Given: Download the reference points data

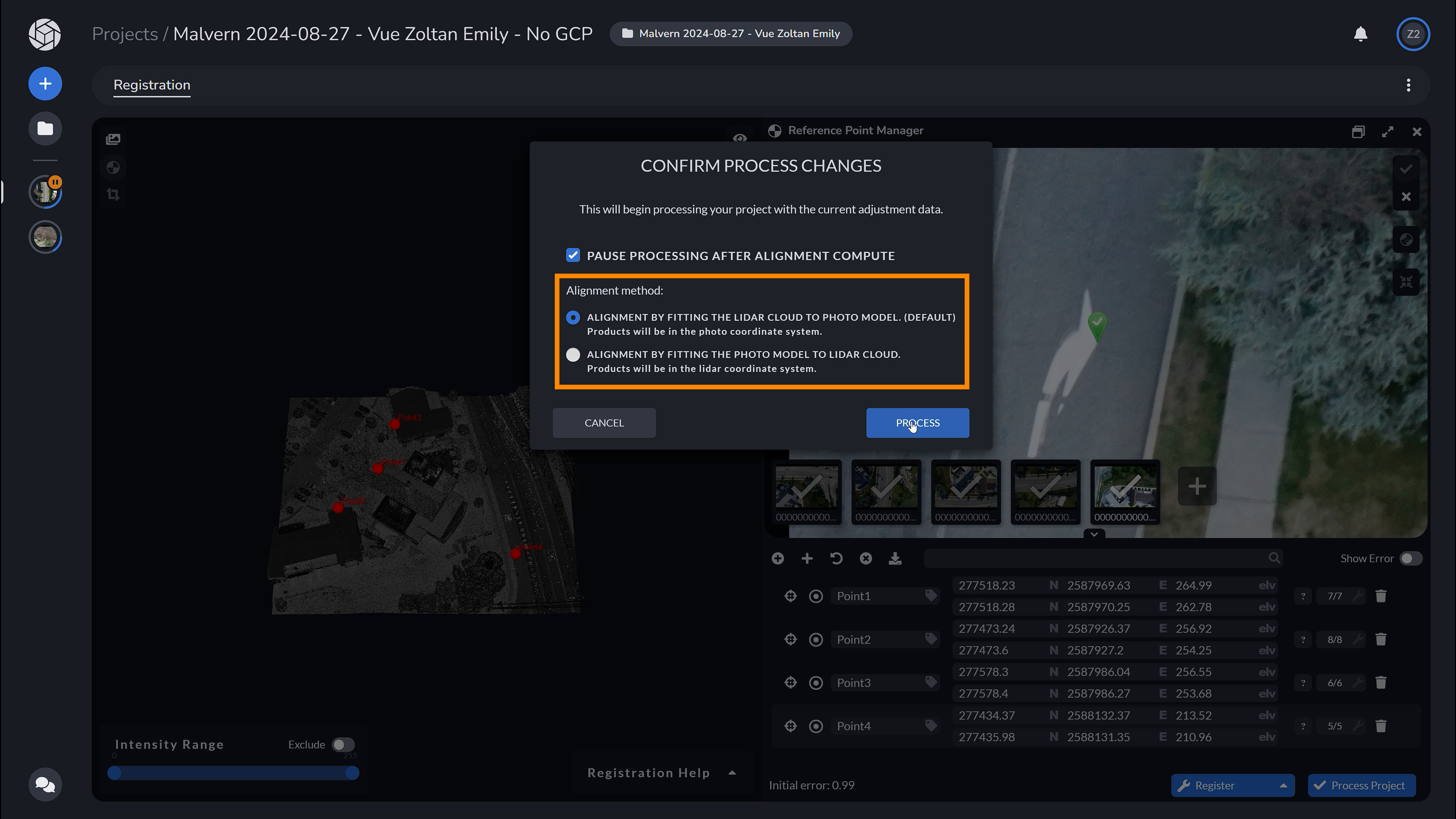Looking at the screenshot, I should [x=895, y=559].
